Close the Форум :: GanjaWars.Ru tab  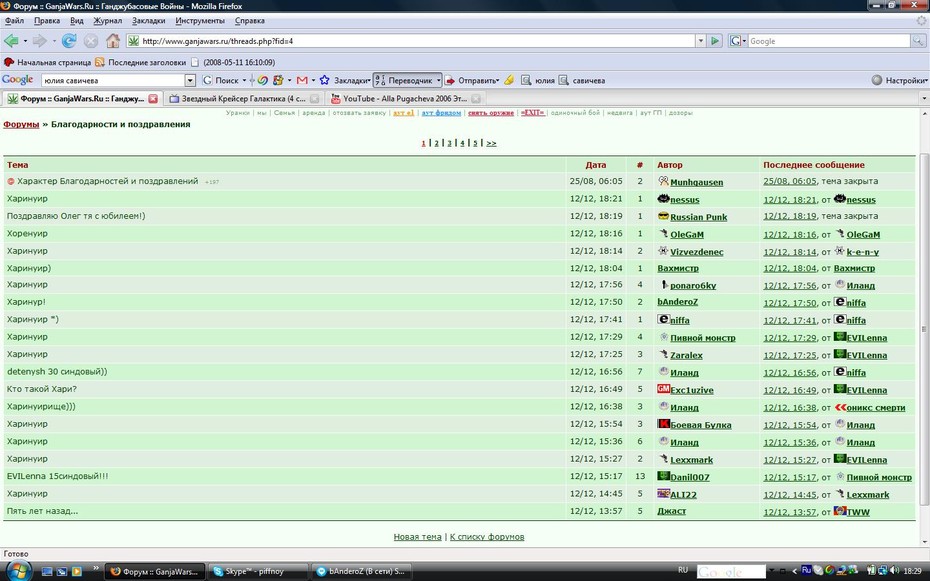pyautogui.click(x=153, y=98)
